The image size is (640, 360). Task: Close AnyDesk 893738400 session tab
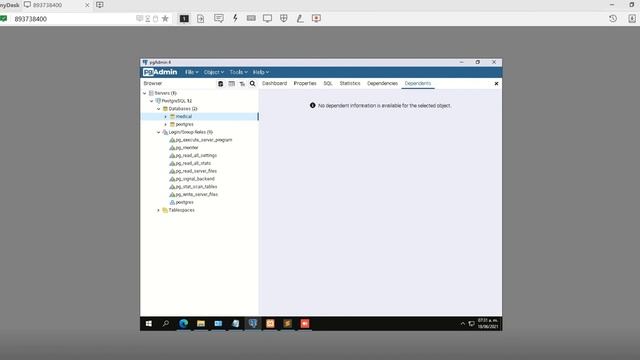[x=87, y=5]
